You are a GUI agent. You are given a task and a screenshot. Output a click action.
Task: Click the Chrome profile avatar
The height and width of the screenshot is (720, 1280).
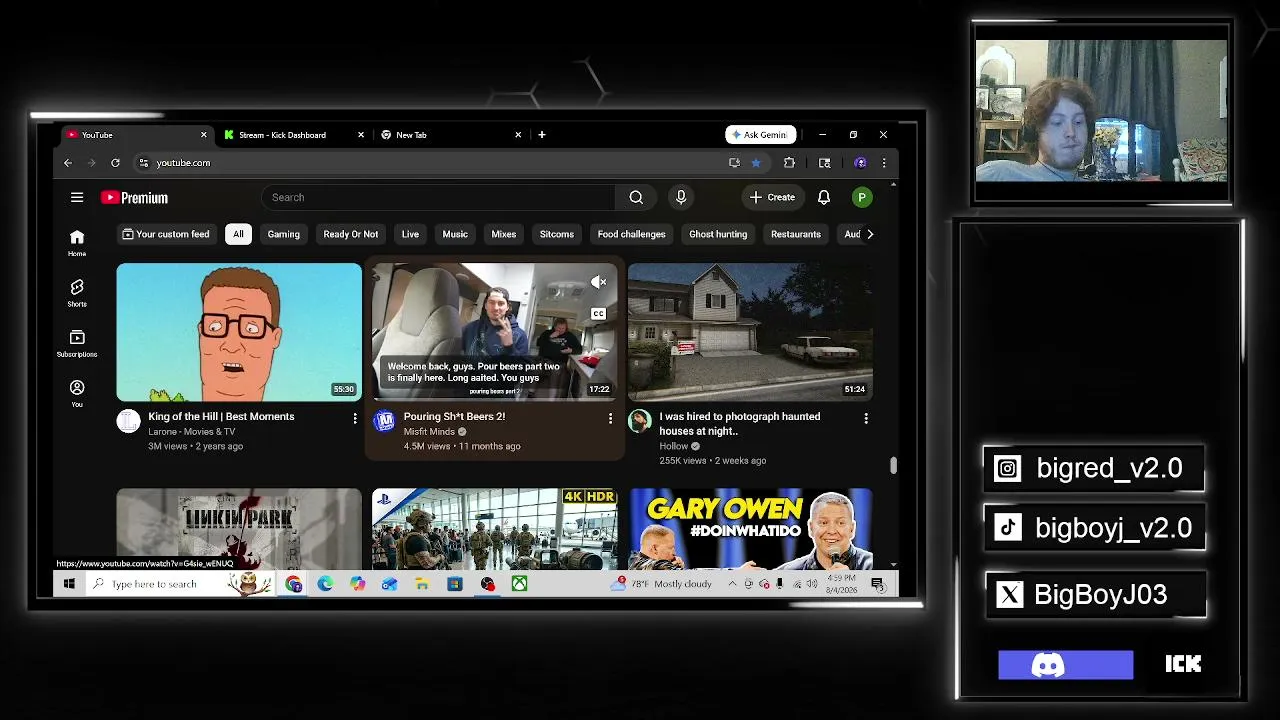[860, 163]
